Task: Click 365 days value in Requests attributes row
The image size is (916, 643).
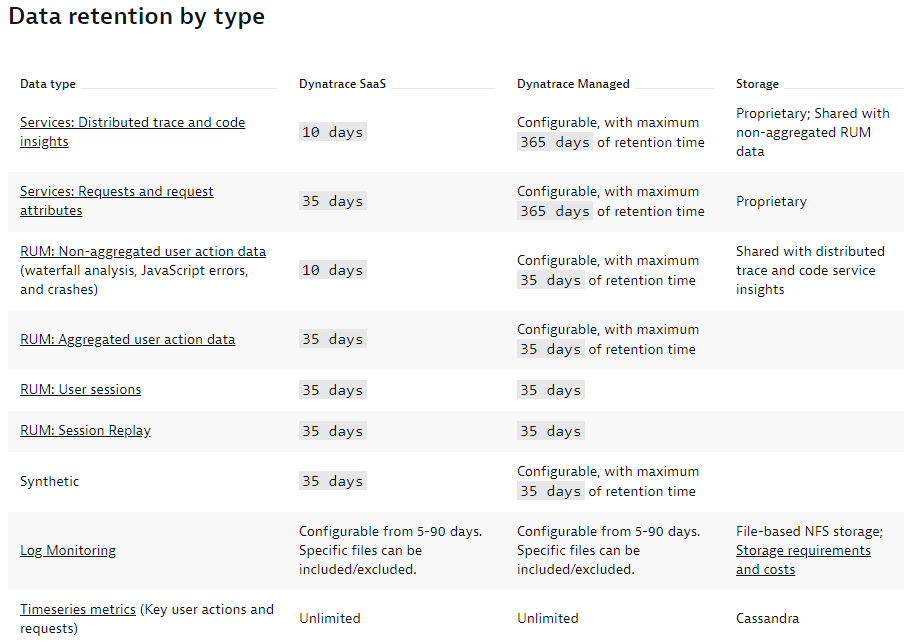Action: [555, 211]
